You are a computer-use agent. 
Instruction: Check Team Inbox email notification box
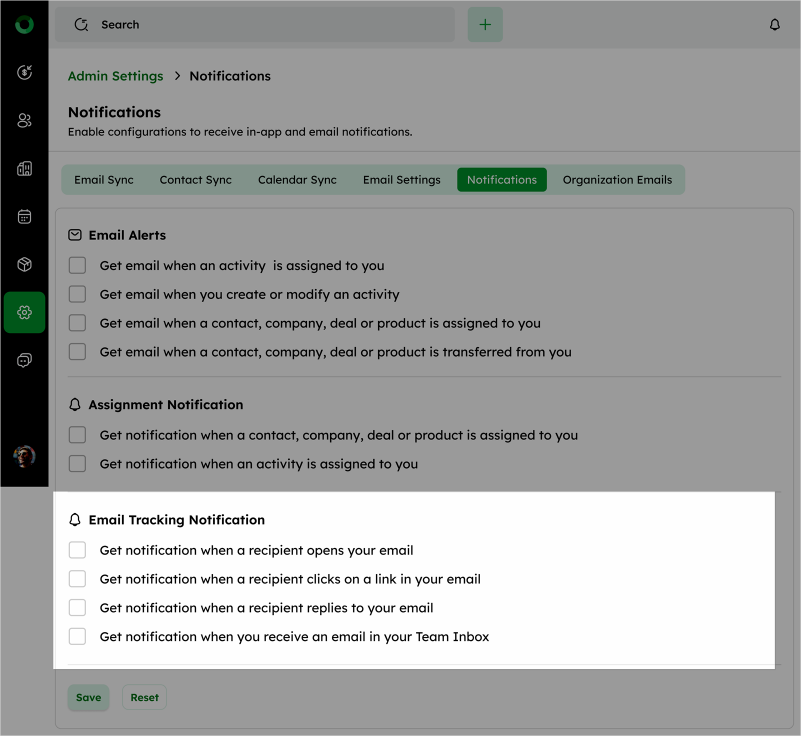coord(77,636)
